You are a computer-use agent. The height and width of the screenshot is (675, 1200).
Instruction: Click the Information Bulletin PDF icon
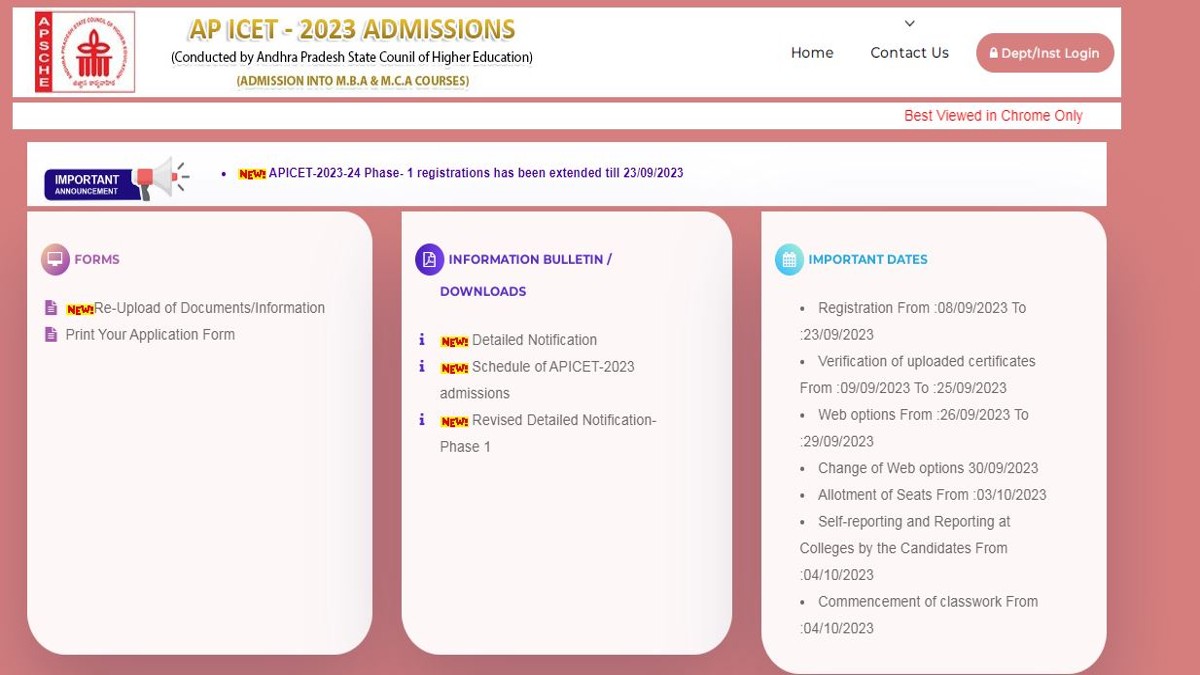pos(429,260)
